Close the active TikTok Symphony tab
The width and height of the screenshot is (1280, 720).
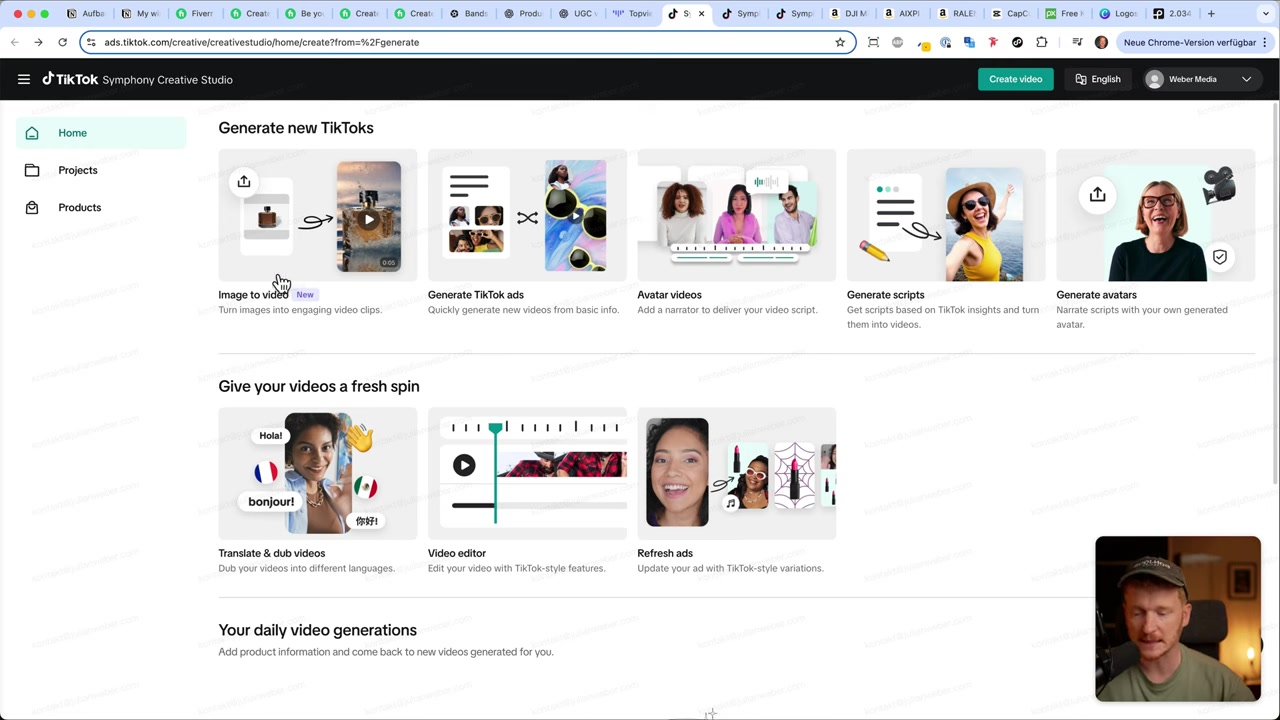pos(701,14)
